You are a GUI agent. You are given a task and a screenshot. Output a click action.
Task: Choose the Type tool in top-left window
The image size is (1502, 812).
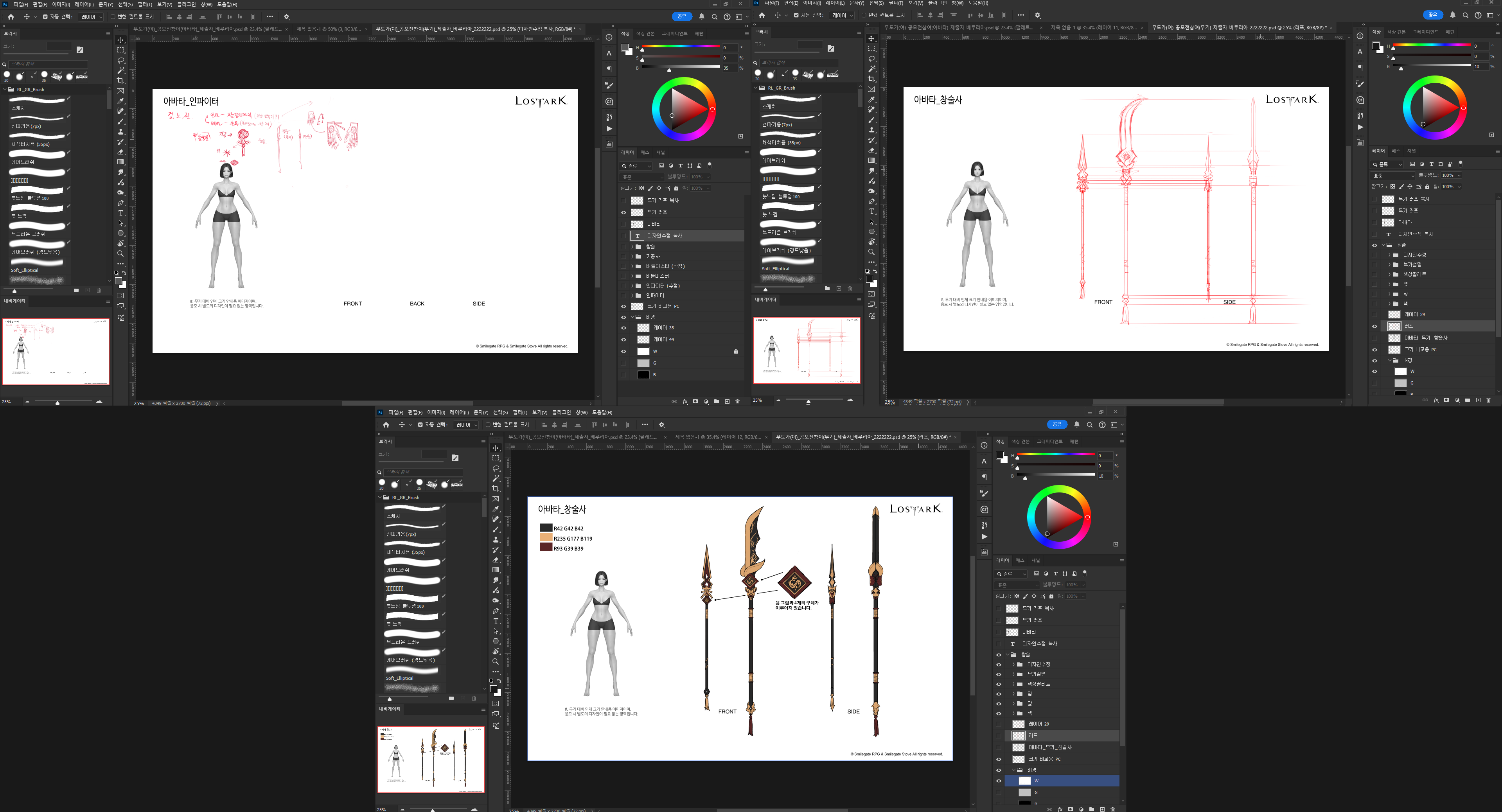121,213
